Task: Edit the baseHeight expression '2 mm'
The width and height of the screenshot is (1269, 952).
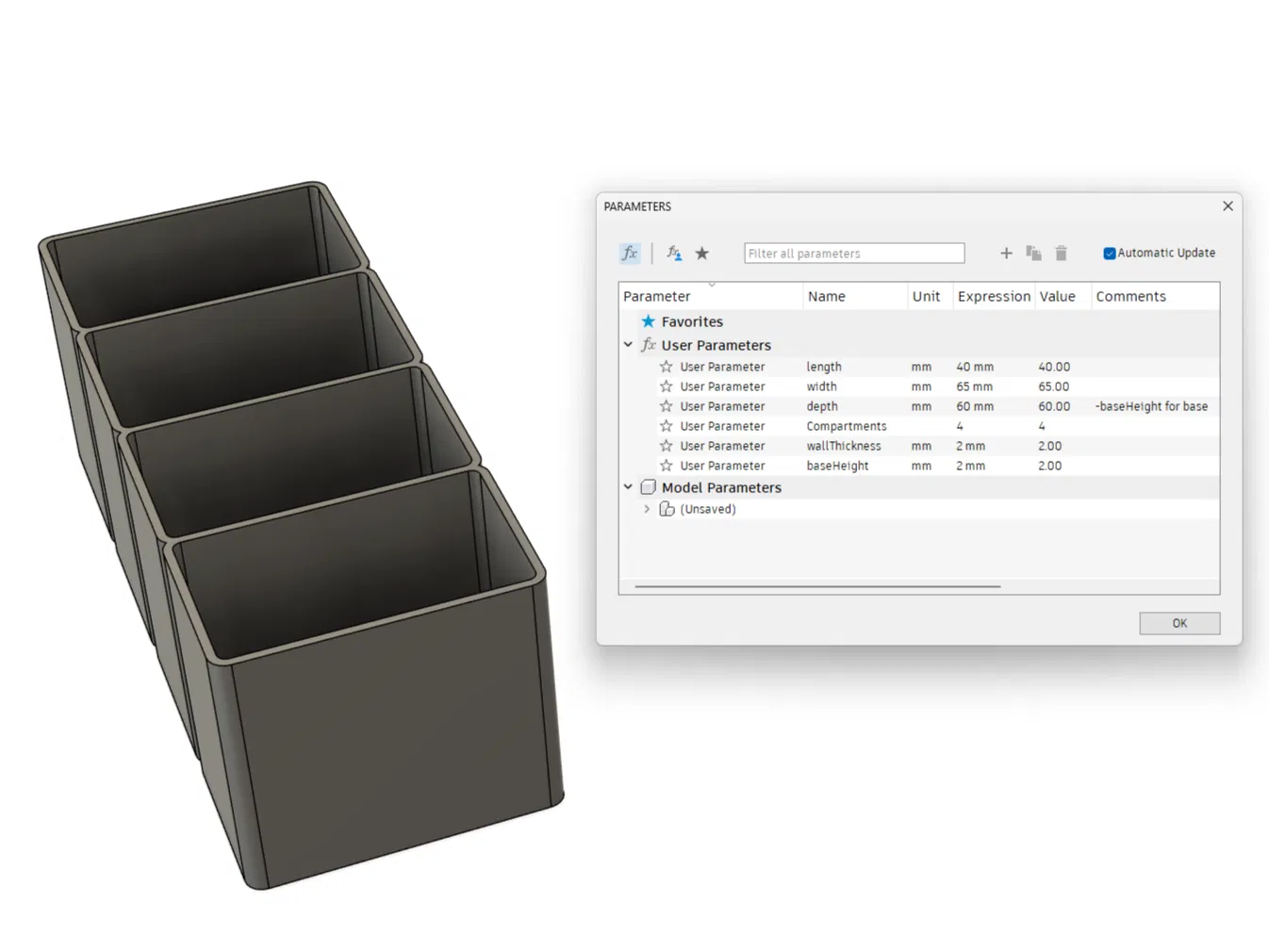Action: click(971, 466)
